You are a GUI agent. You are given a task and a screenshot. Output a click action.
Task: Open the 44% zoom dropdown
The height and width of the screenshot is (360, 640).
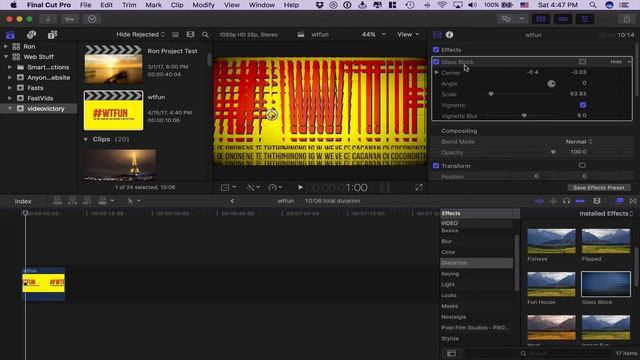(373, 35)
